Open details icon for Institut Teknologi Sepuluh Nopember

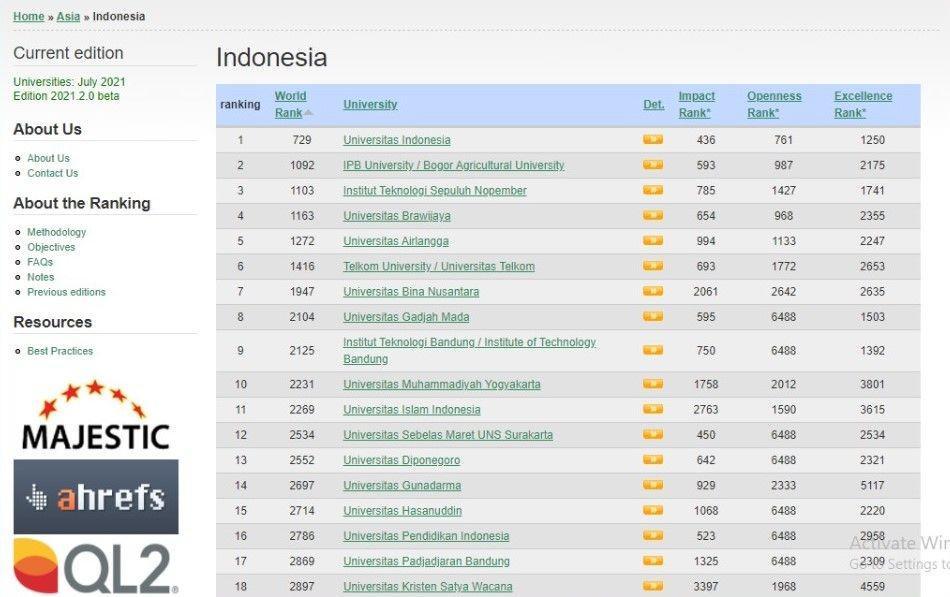pyautogui.click(x=653, y=190)
